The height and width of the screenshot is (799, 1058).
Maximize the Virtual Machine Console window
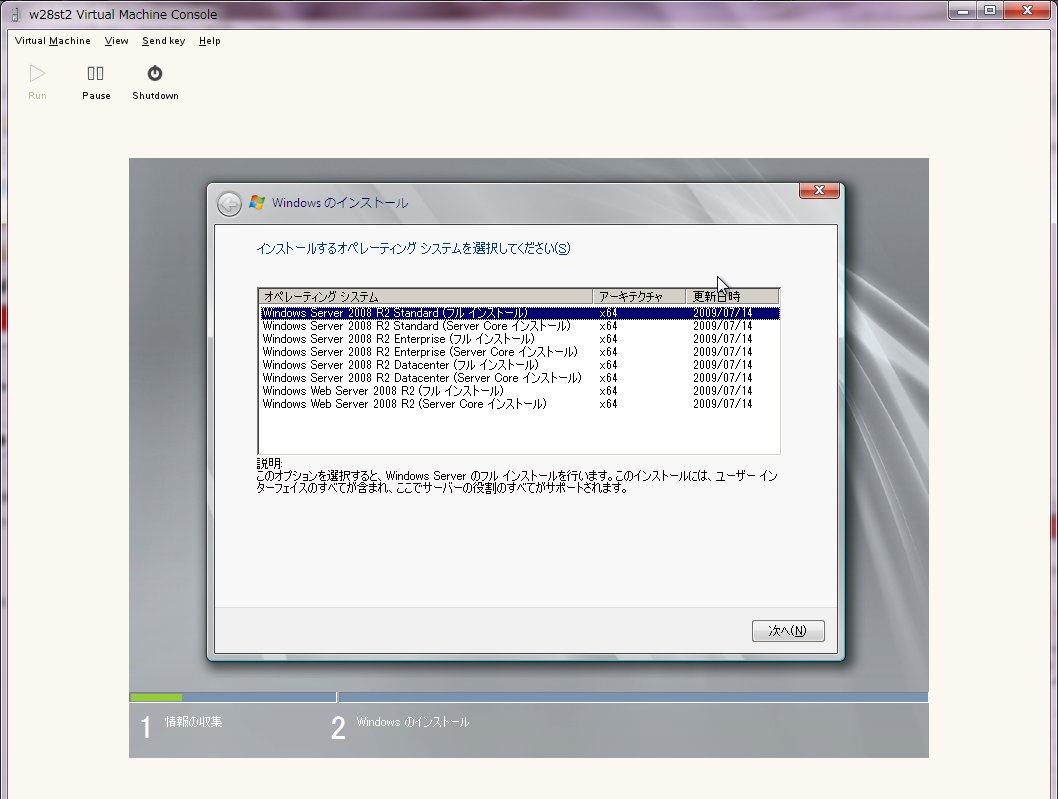pos(990,10)
